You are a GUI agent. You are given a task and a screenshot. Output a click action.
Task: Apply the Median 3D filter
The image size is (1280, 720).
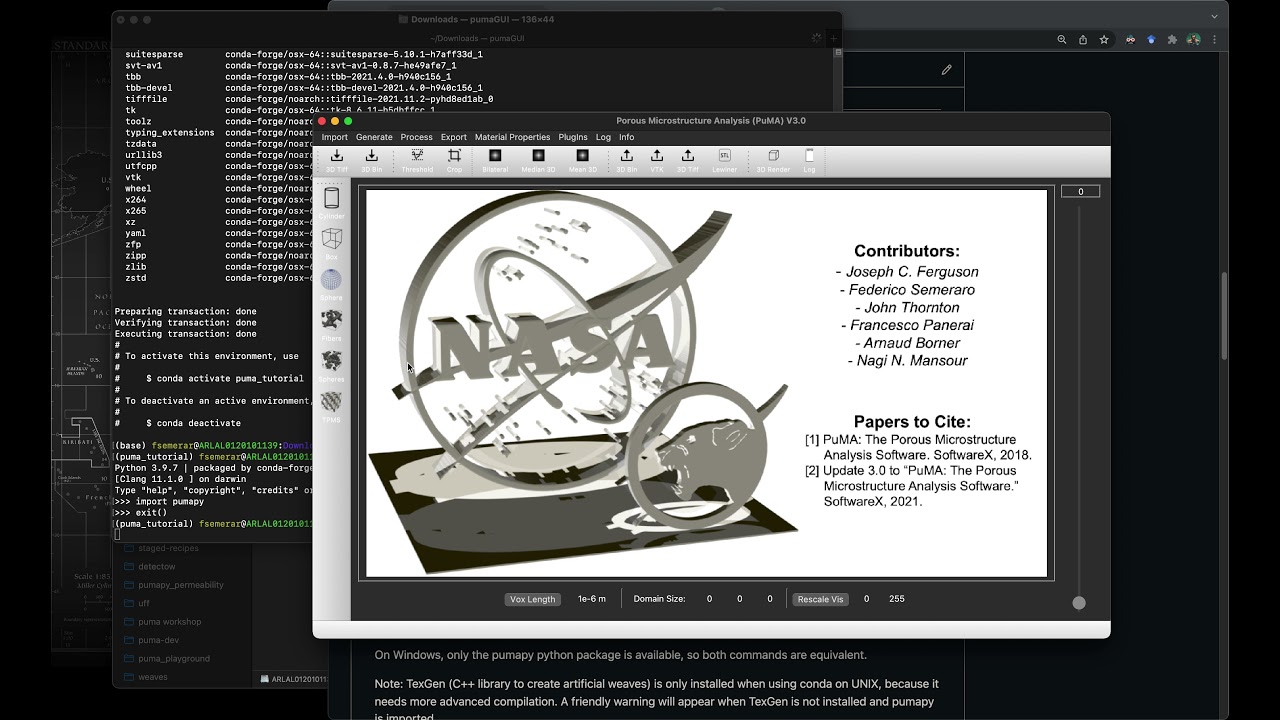pos(538,160)
